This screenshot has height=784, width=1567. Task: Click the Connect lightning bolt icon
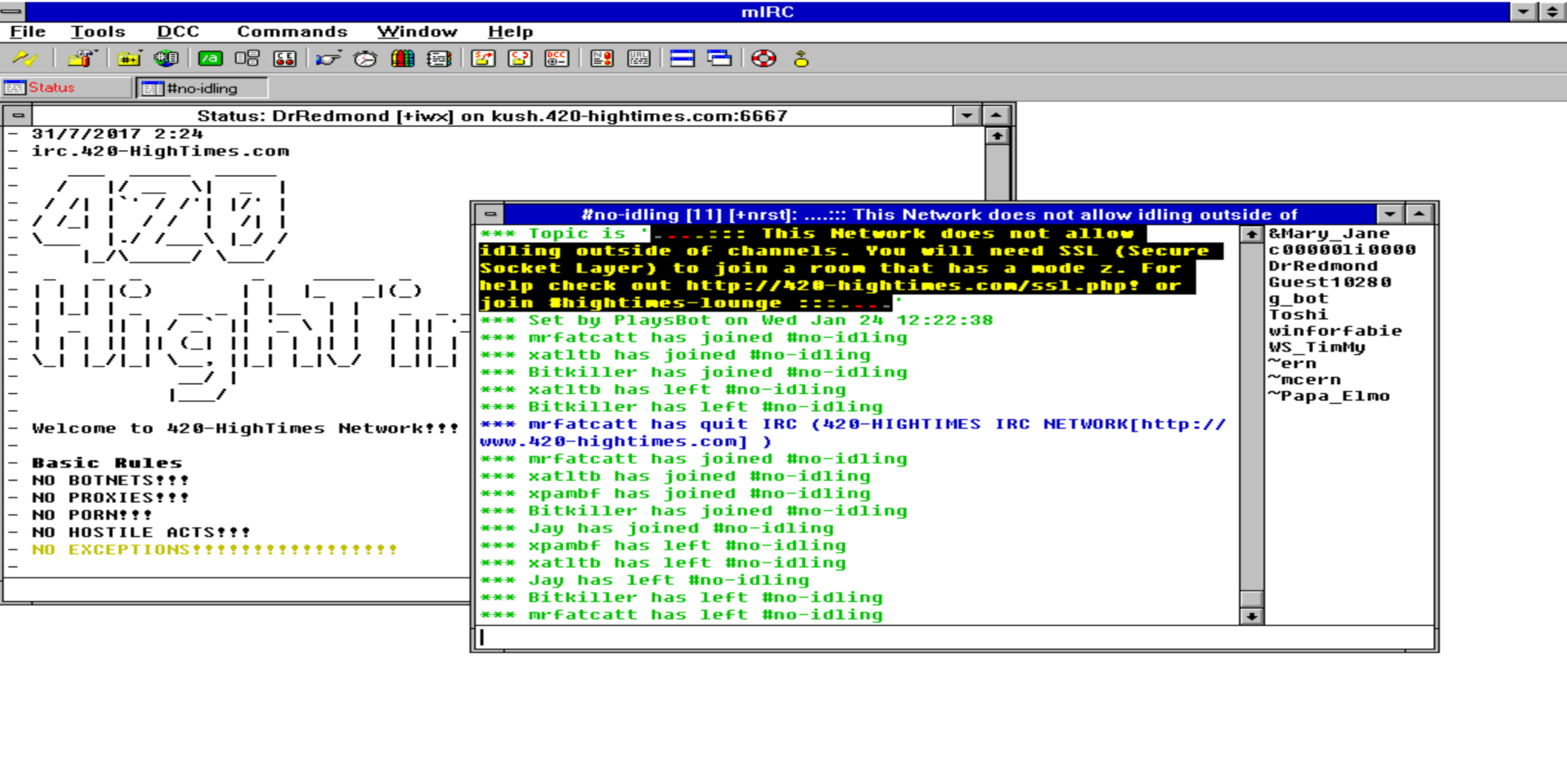[24, 59]
